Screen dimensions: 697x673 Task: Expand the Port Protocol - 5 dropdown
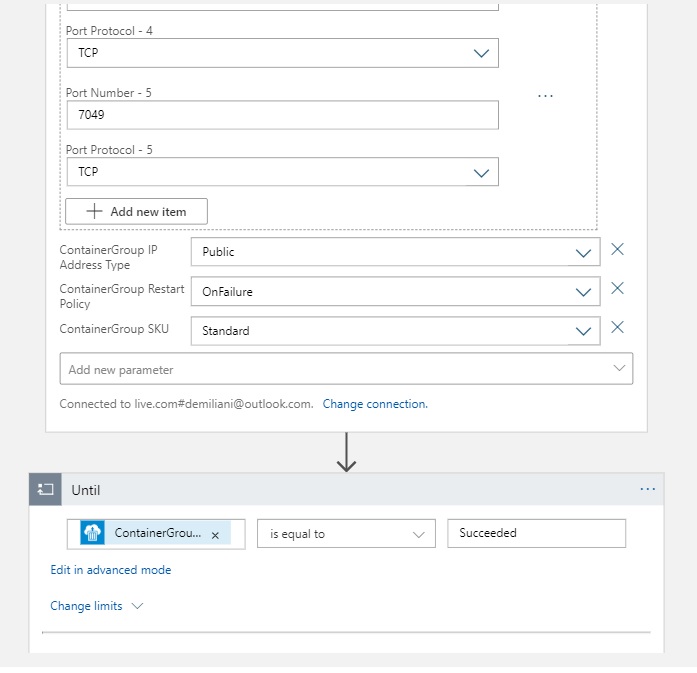[481, 172]
